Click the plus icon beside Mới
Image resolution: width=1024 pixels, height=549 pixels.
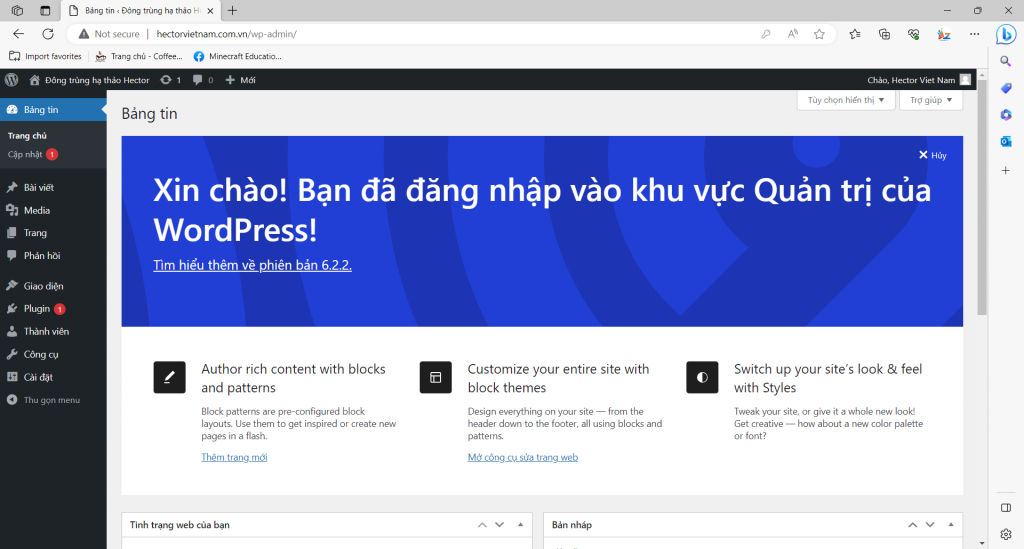(230, 80)
